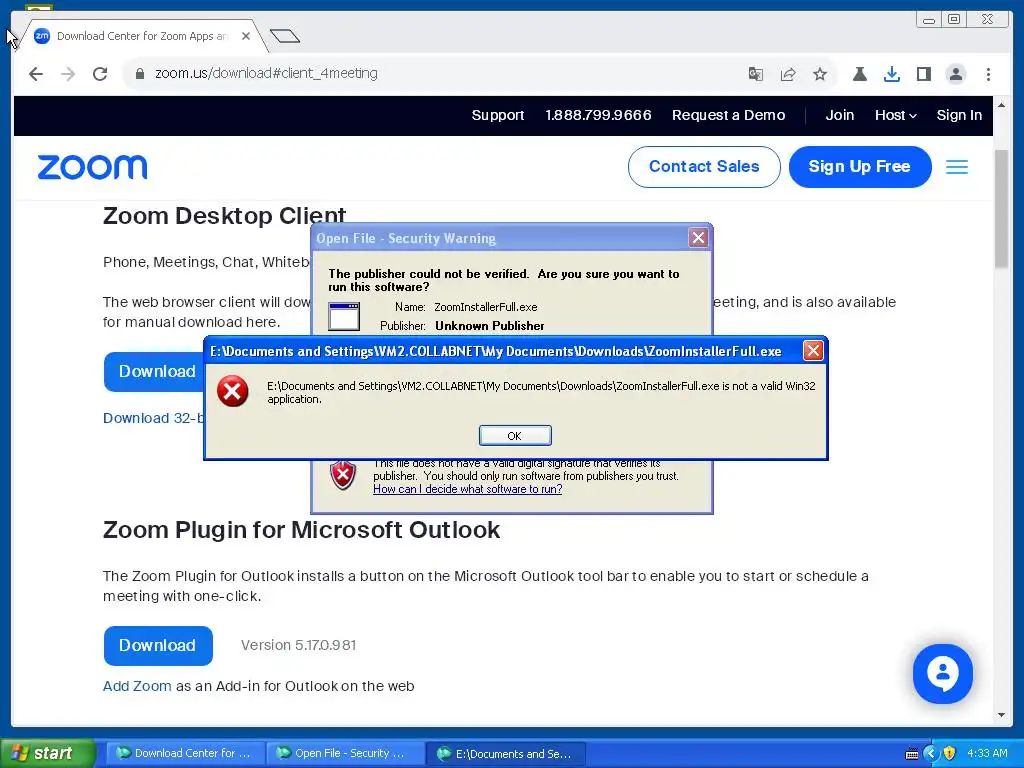Click the Download 32-bit link

tap(153, 418)
